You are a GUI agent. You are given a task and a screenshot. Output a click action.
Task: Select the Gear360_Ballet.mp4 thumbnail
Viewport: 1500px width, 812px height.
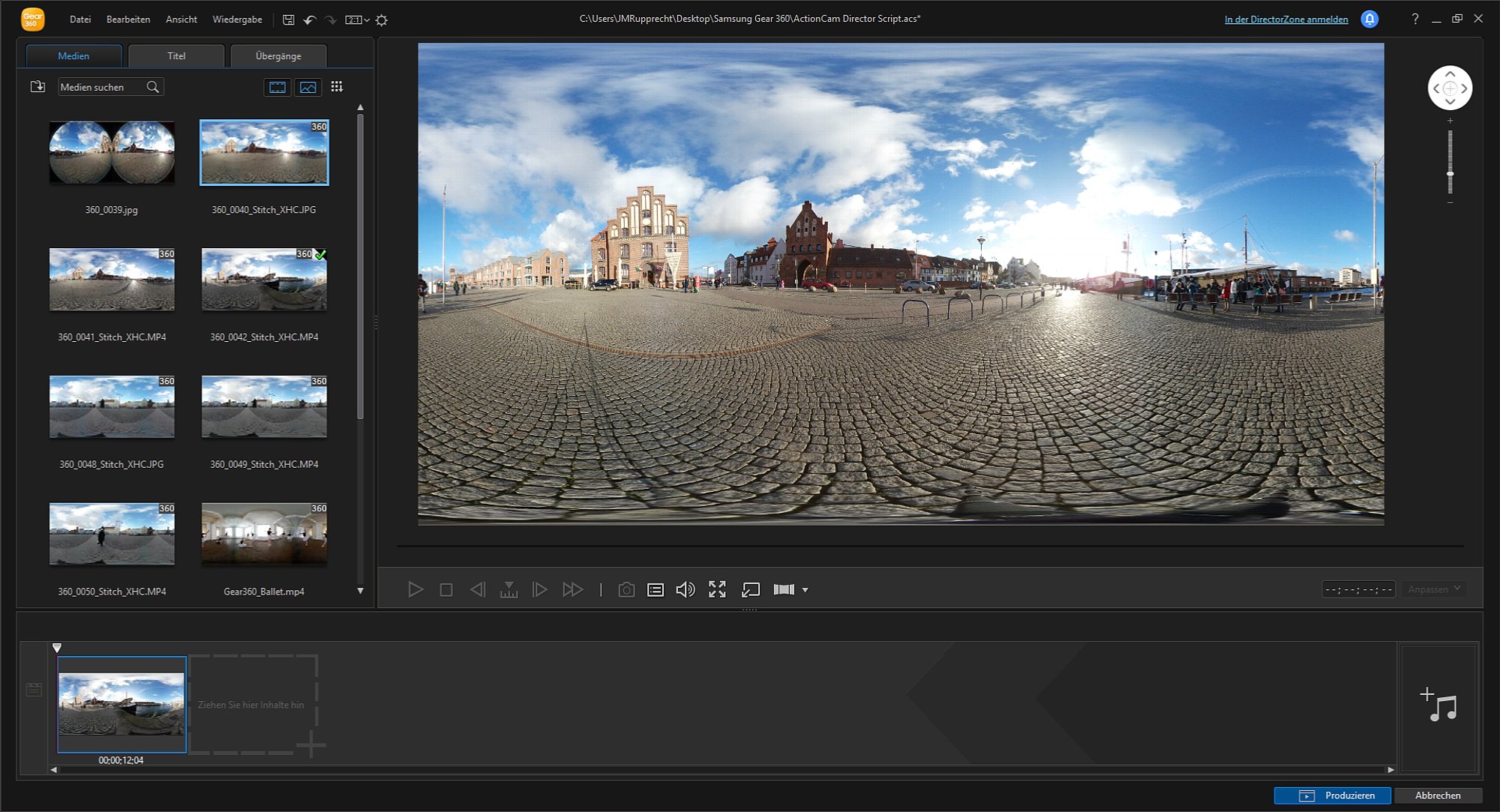264,535
